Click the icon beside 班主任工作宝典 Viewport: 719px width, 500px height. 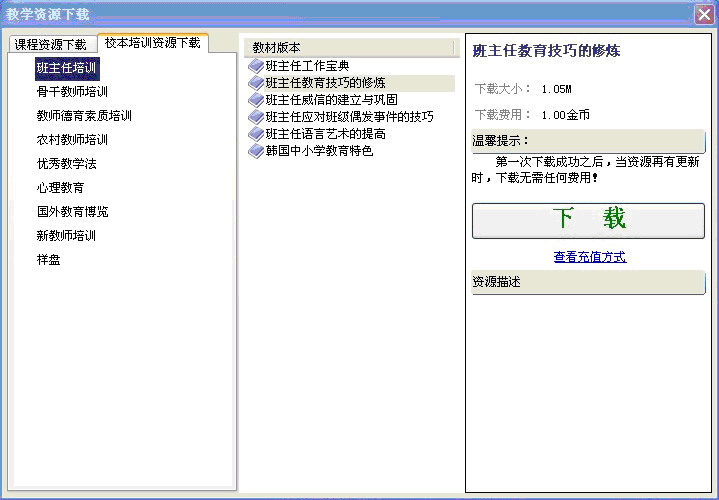(x=256, y=66)
